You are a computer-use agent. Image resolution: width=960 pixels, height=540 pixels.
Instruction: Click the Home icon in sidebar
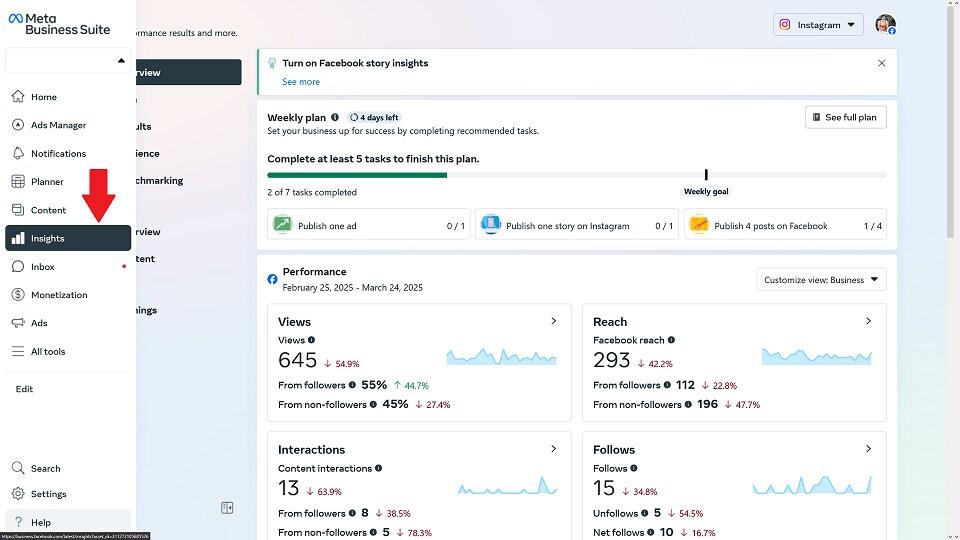[x=17, y=97]
